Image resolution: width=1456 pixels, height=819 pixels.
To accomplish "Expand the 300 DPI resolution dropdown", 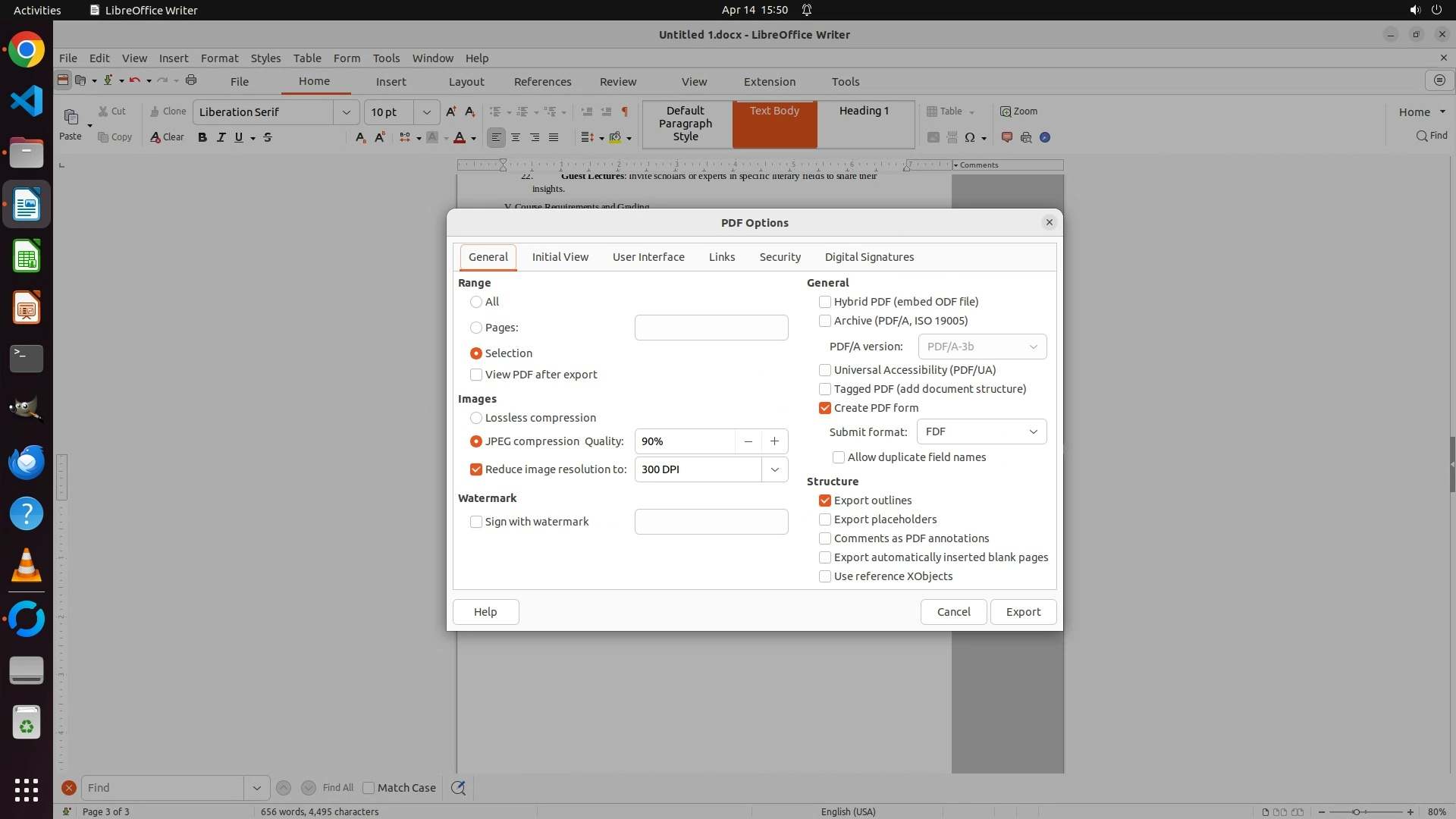I will click(774, 469).
